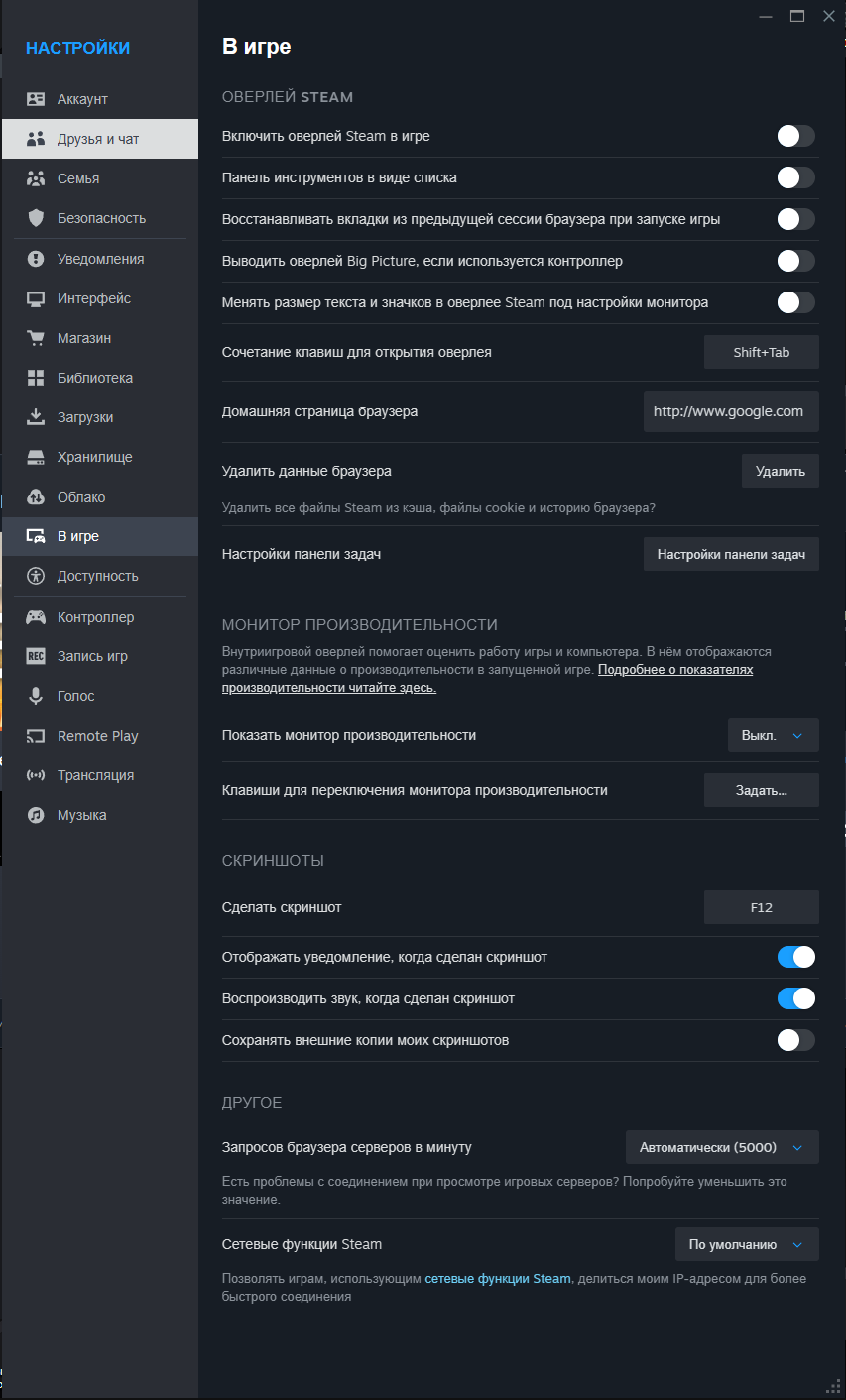Open the По умолчанию network dropdown
This screenshot has width=846, height=1400.
coord(747,1244)
